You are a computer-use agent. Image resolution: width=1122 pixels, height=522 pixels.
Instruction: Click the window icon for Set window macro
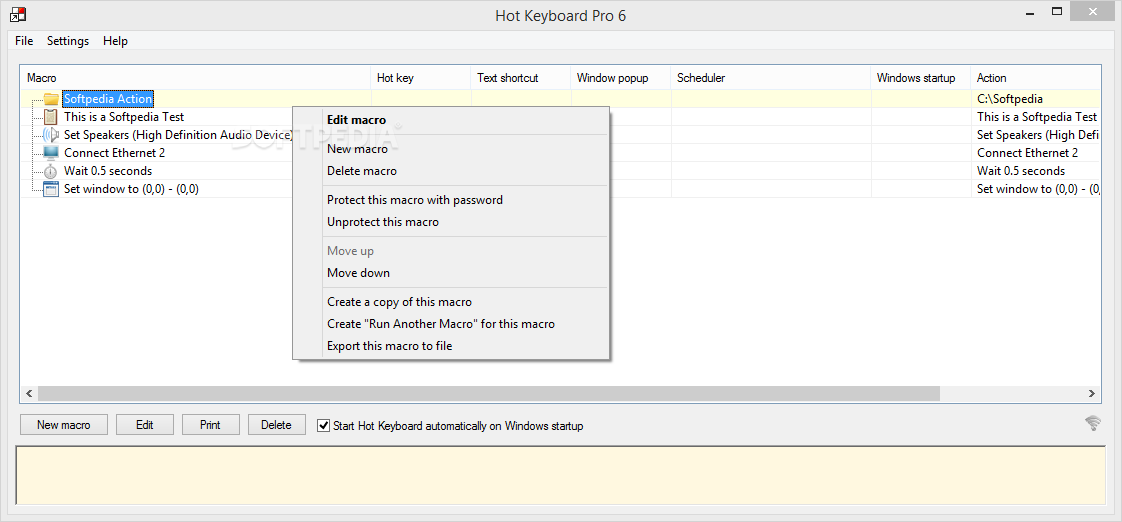pos(51,189)
